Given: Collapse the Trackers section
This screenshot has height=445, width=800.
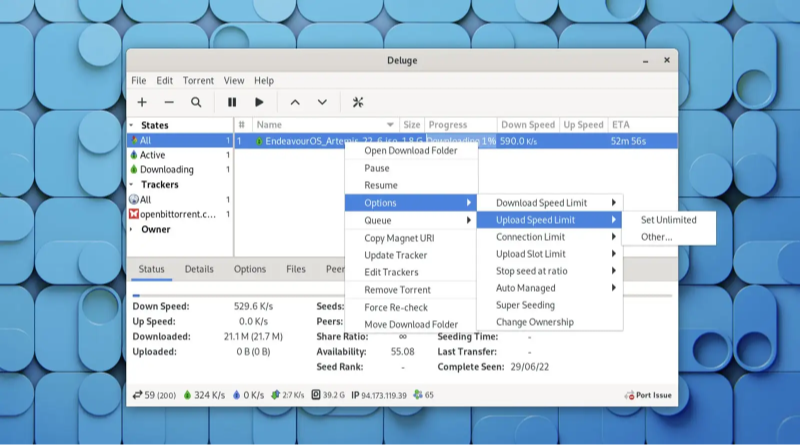Looking at the screenshot, I should point(132,184).
